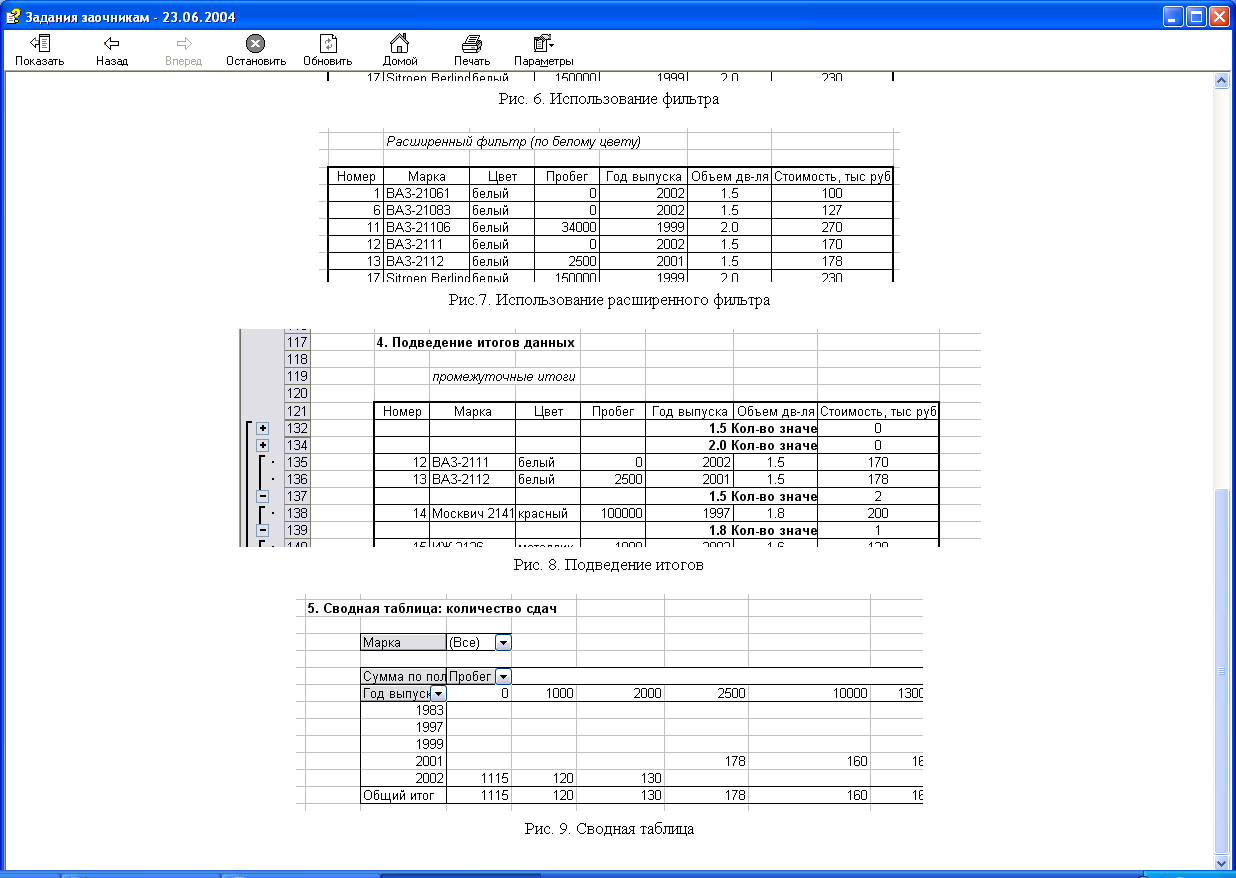Click the 'промежуточные итоги' cell

(x=504, y=377)
